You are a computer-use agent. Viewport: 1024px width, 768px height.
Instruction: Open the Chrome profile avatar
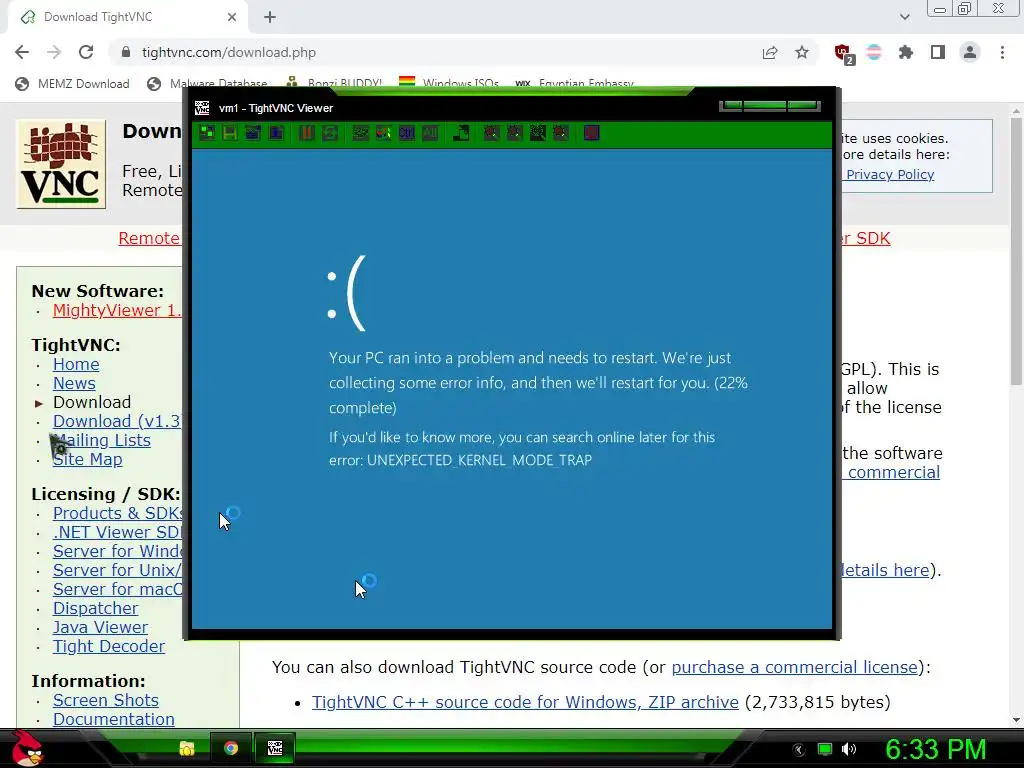click(970, 52)
